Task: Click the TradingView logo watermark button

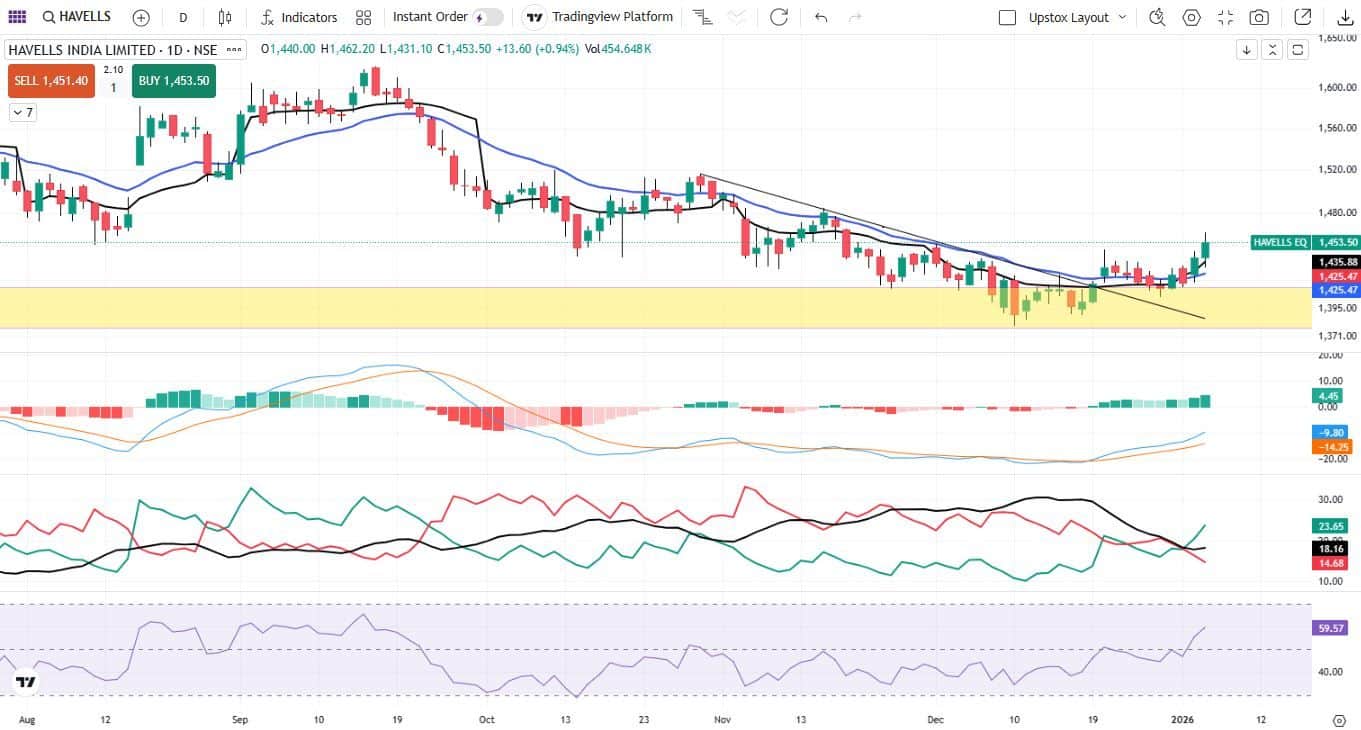Action: tap(26, 682)
